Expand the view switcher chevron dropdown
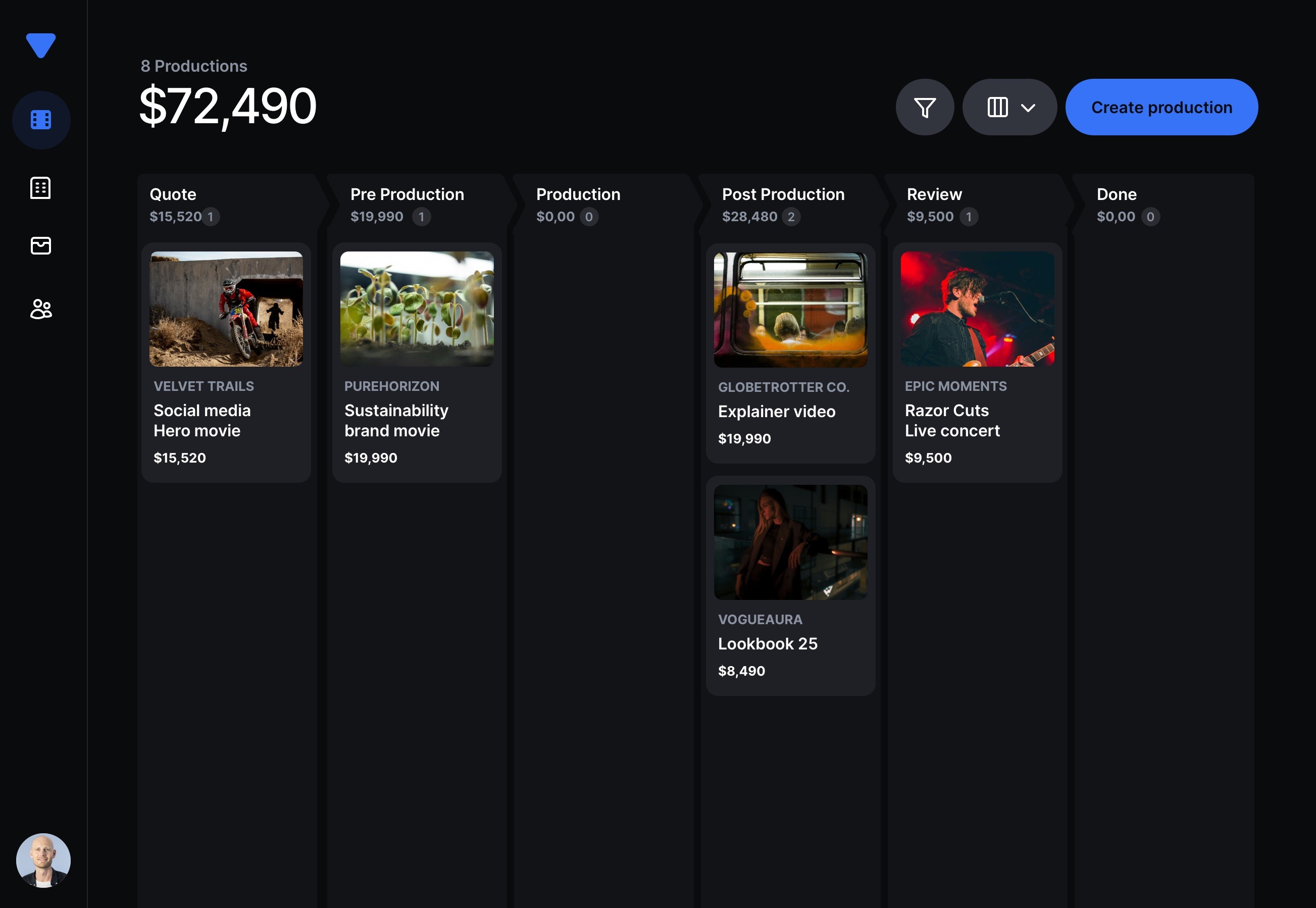The height and width of the screenshot is (908, 1316). coord(1028,108)
